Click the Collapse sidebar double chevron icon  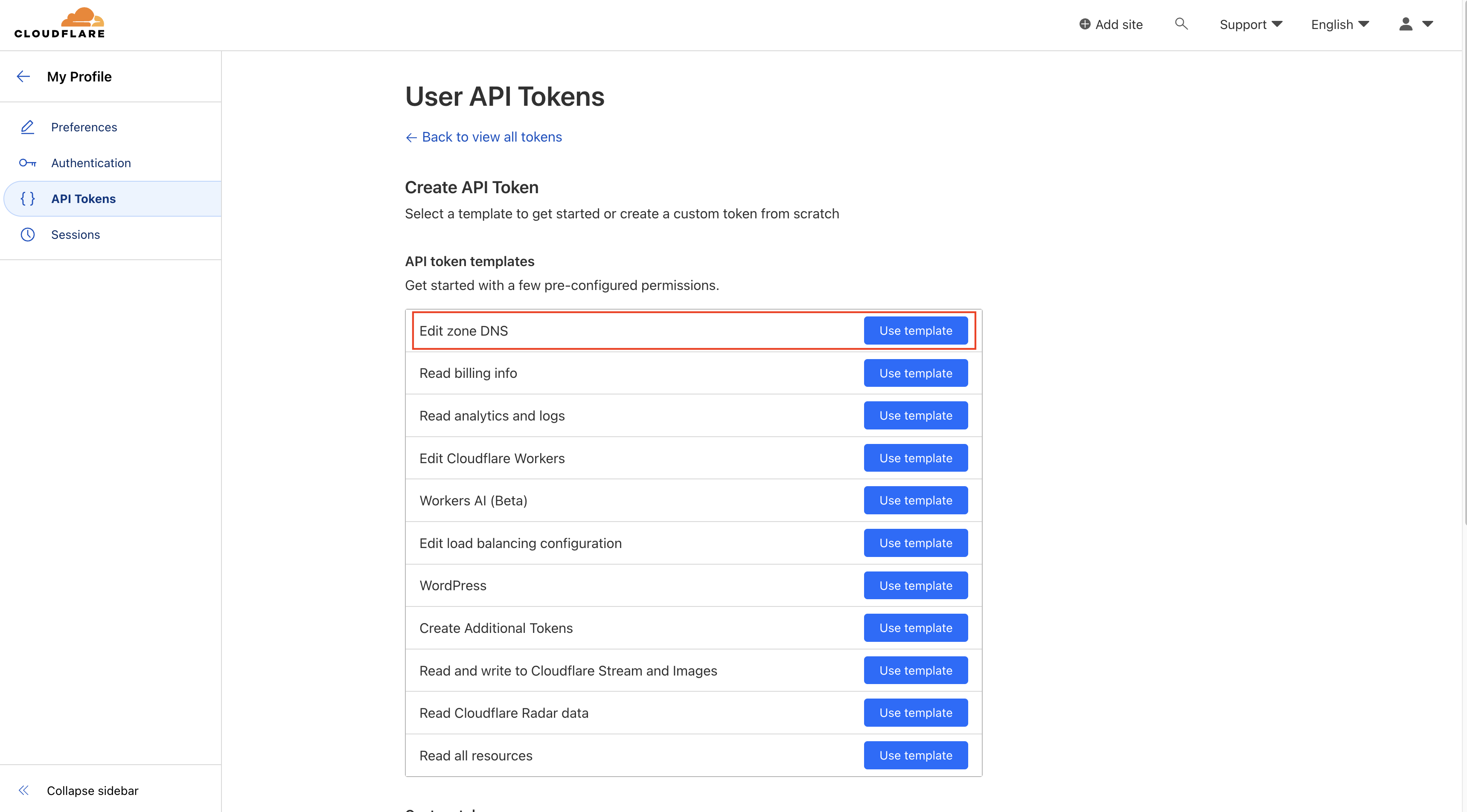[x=23, y=790]
